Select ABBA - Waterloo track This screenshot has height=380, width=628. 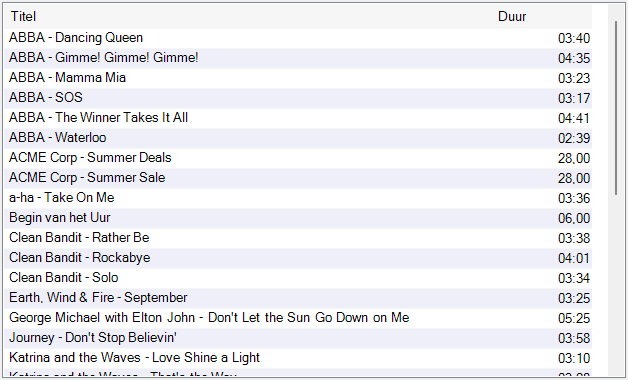(x=298, y=139)
